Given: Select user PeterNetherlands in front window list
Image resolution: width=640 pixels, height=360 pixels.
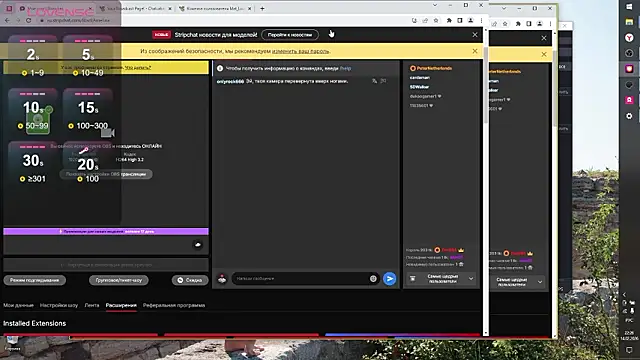Looking at the screenshot, I should [x=431, y=68].
